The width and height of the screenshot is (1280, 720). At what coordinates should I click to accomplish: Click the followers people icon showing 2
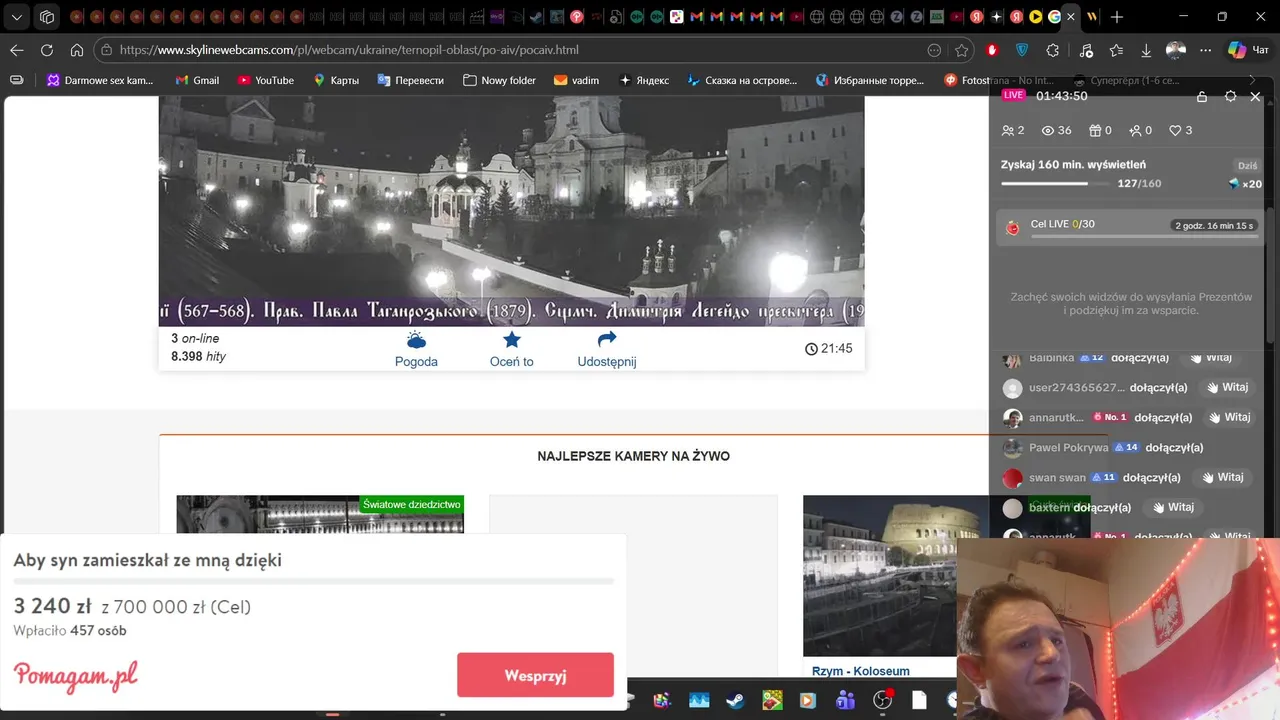point(1013,130)
